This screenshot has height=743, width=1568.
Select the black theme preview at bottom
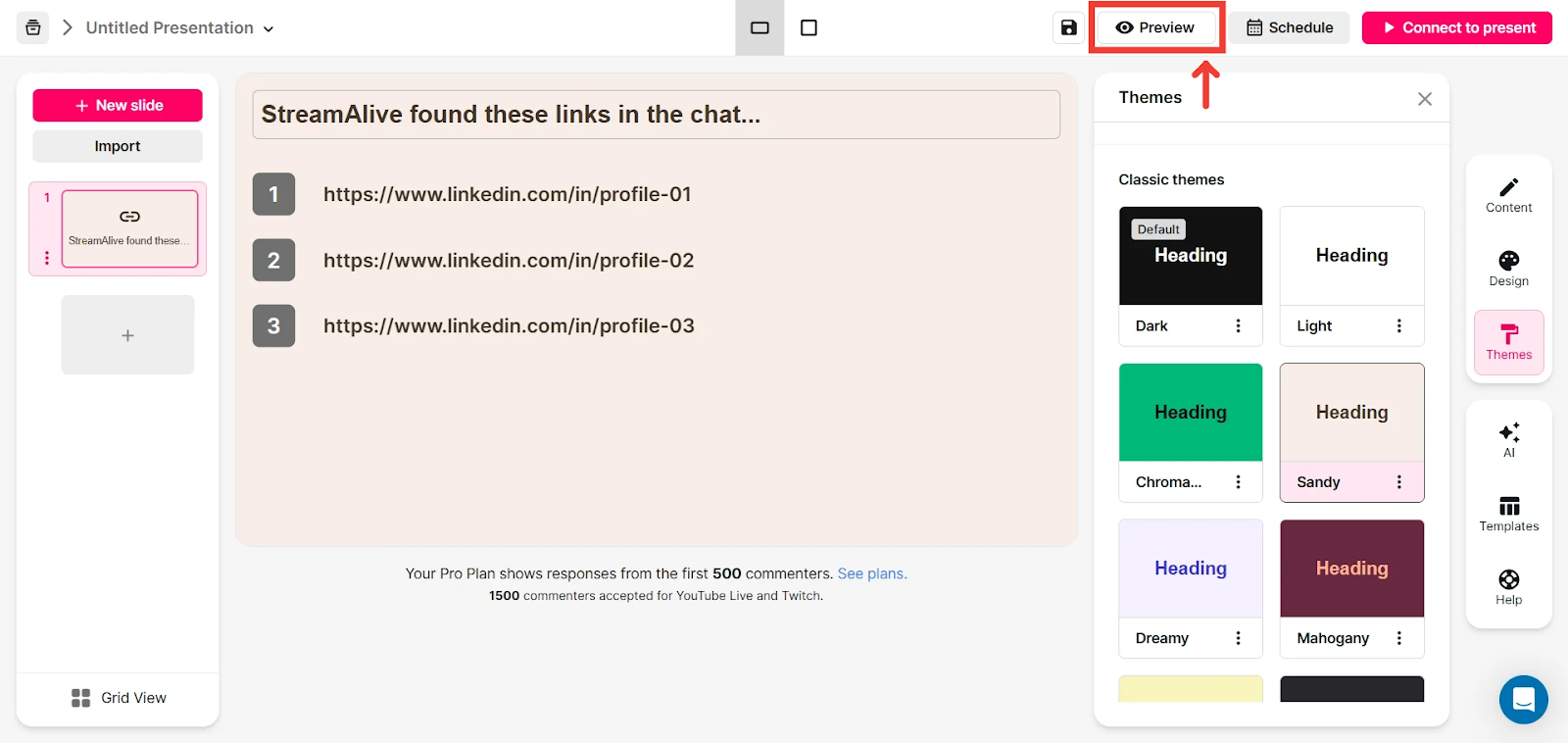click(1352, 689)
